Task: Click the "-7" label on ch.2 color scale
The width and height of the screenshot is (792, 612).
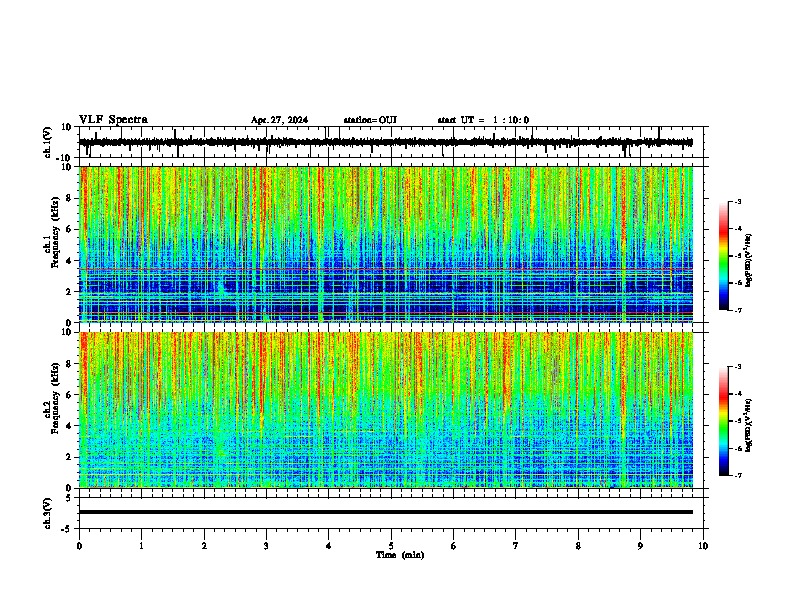Action: [737, 476]
